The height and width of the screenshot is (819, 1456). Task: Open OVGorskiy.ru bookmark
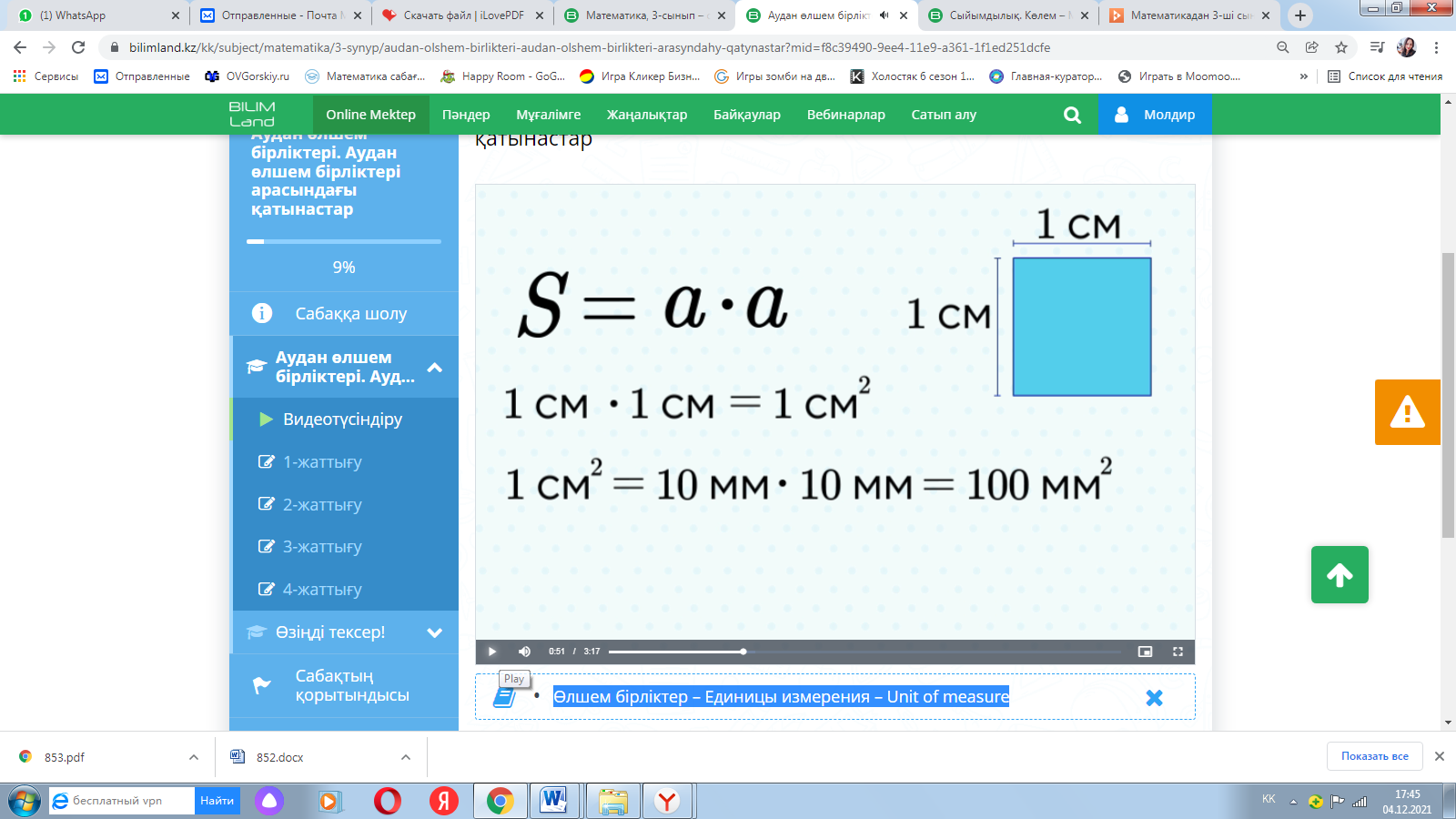pos(248,76)
